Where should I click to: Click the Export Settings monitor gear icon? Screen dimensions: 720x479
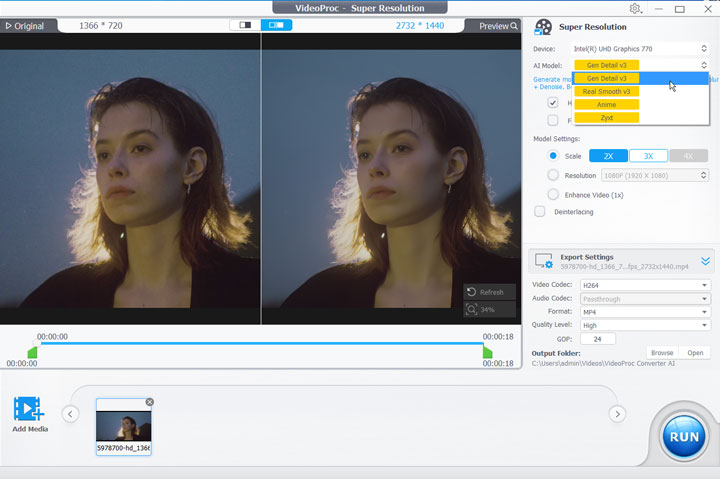pyautogui.click(x=544, y=261)
